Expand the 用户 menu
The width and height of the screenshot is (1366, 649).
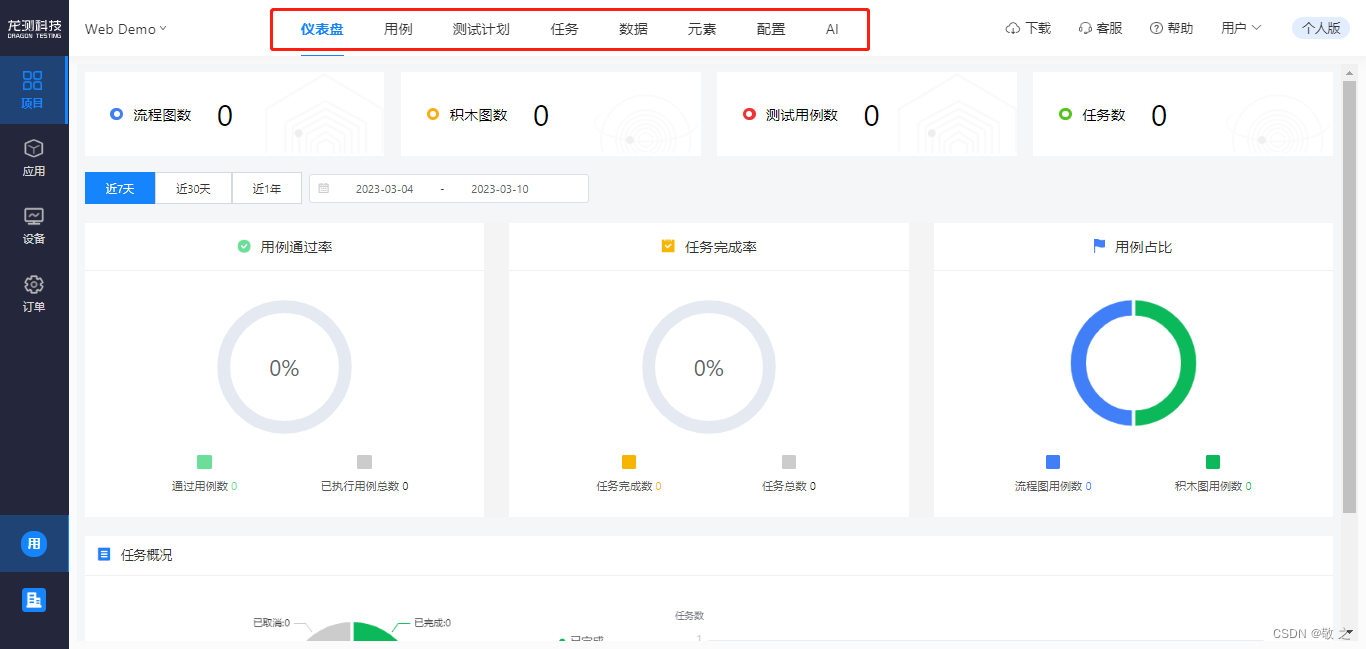1241,29
